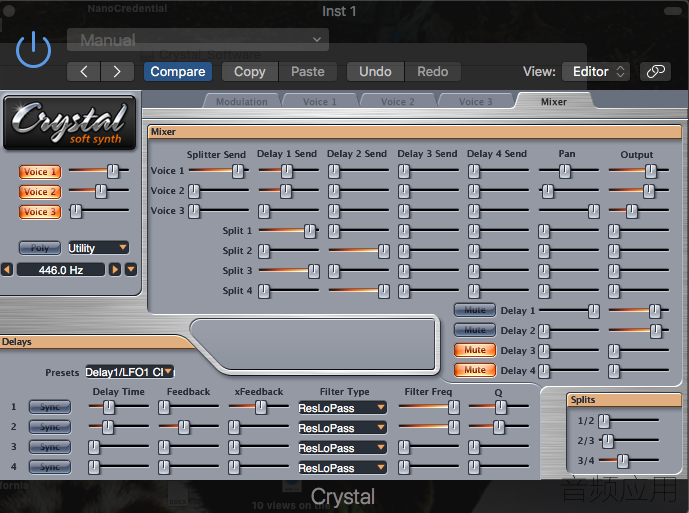The width and height of the screenshot is (689, 513).
Task: Click Voice 1 level slider in left panel
Action: [99, 170]
